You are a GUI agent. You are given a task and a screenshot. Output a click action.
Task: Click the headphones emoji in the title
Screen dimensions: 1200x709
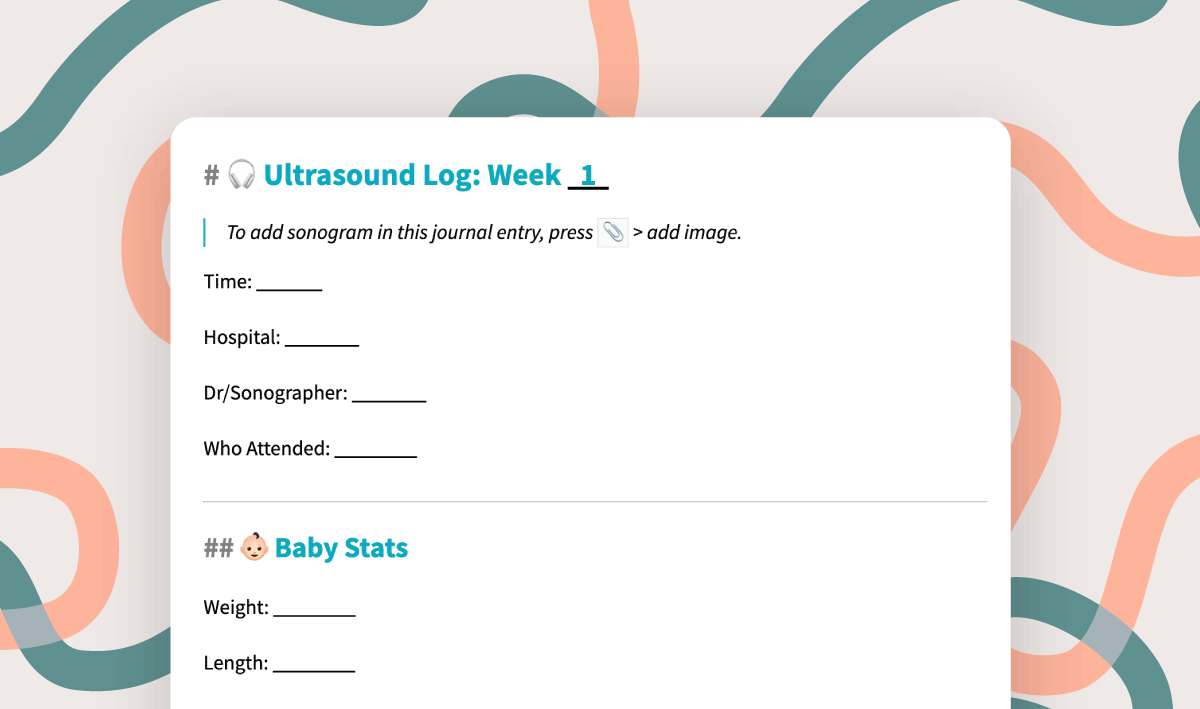(241, 175)
